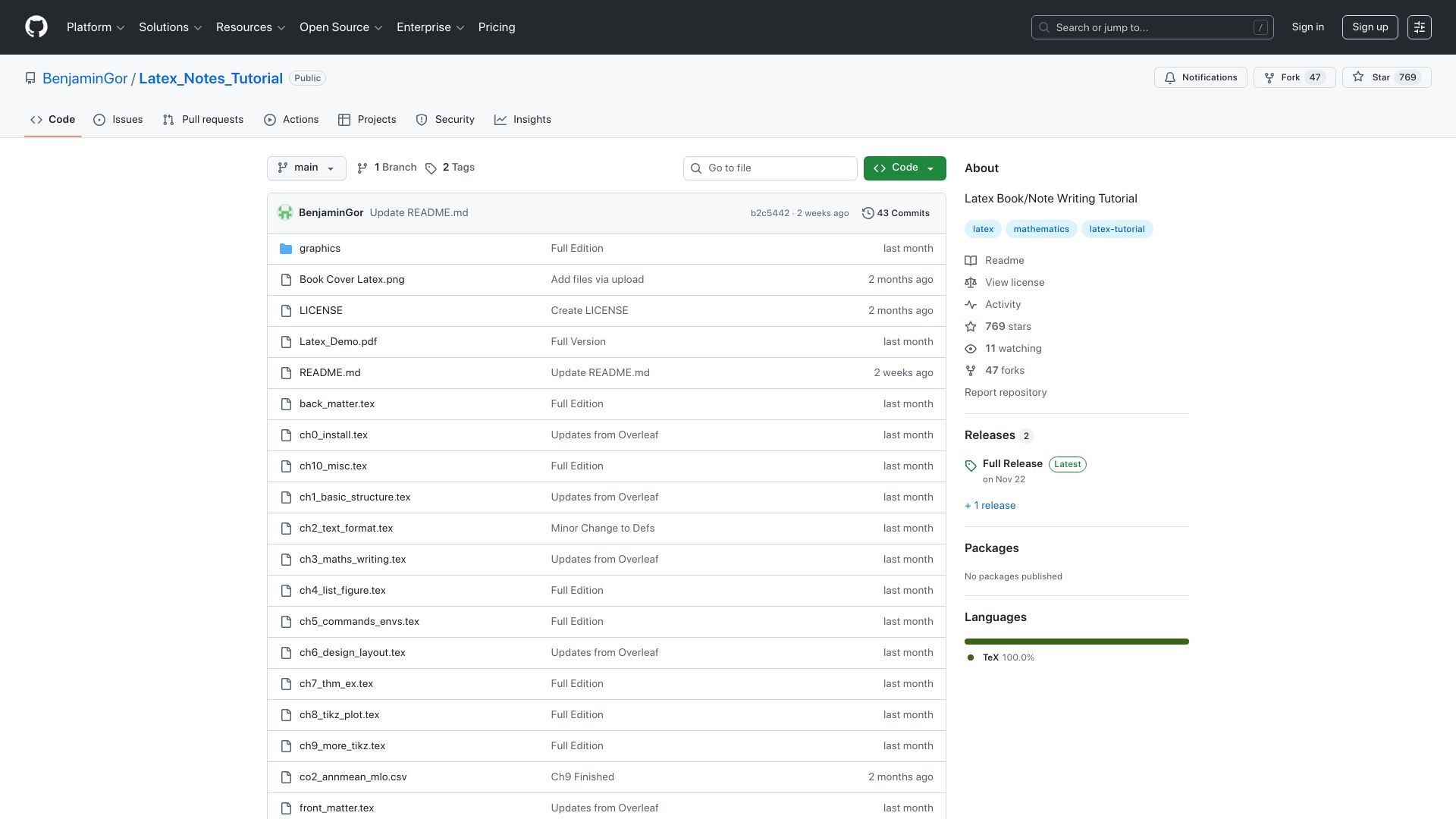Click the Activity pulse icon
1456x819 pixels.
pos(971,305)
